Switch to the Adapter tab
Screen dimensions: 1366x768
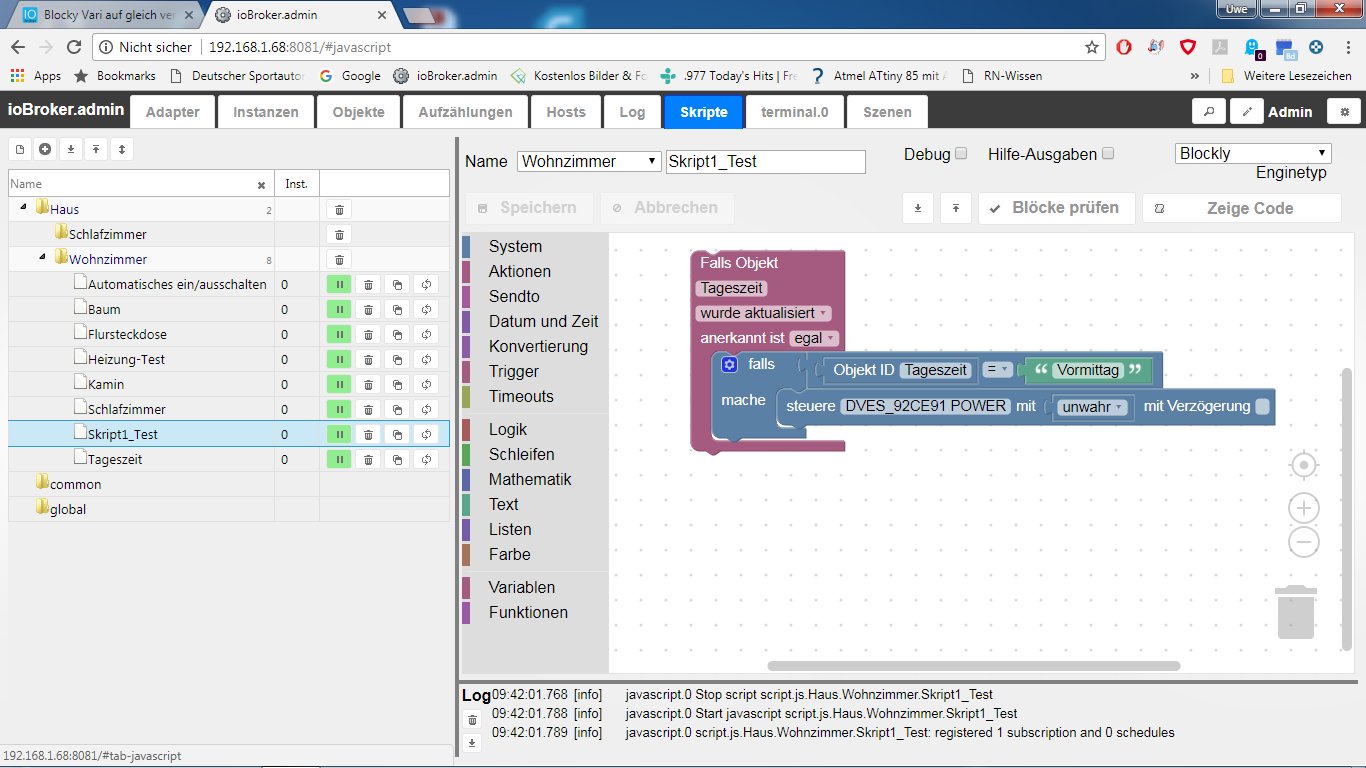tap(172, 112)
